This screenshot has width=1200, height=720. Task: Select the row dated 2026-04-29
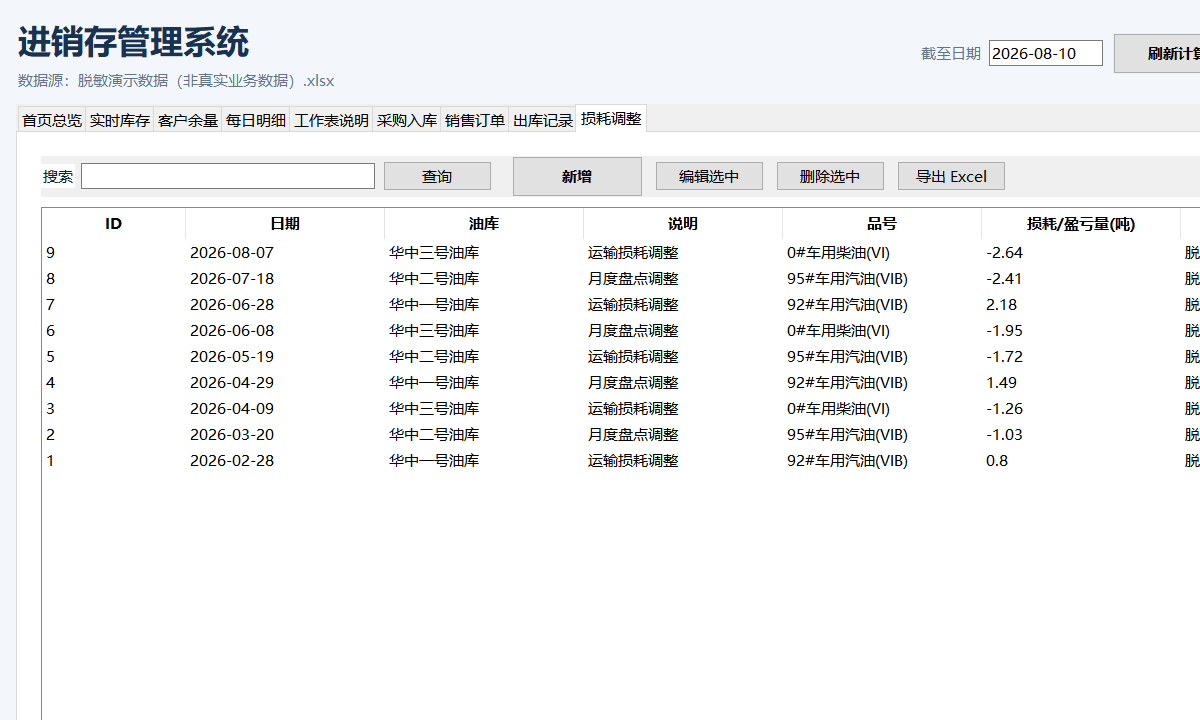[620, 383]
